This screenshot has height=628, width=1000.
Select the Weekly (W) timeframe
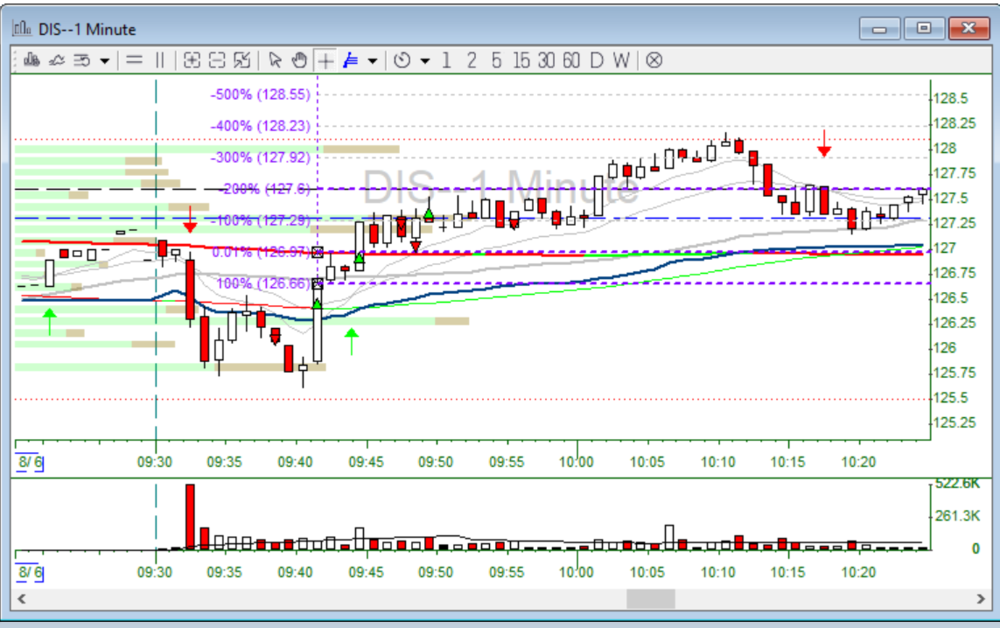coord(621,60)
